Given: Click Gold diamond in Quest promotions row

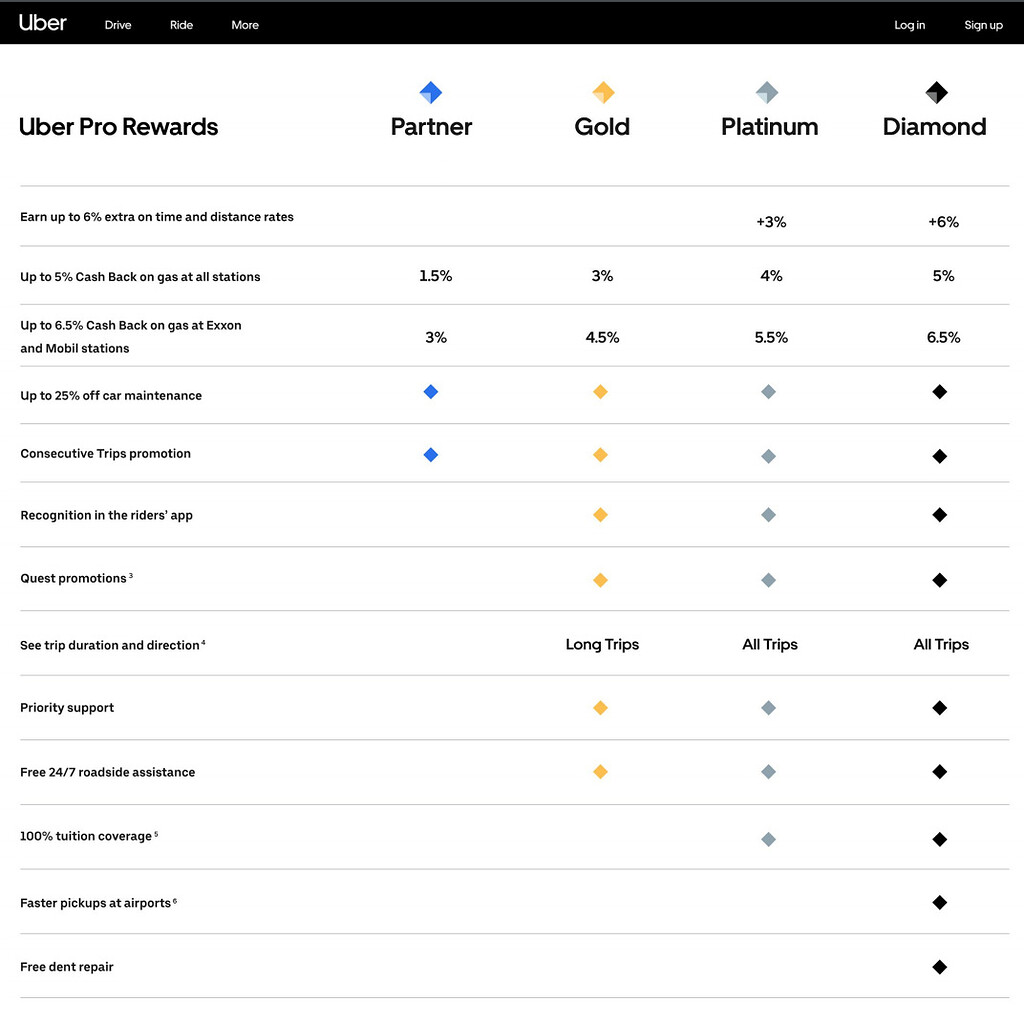Looking at the screenshot, I should pyautogui.click(x=600, y=580).
